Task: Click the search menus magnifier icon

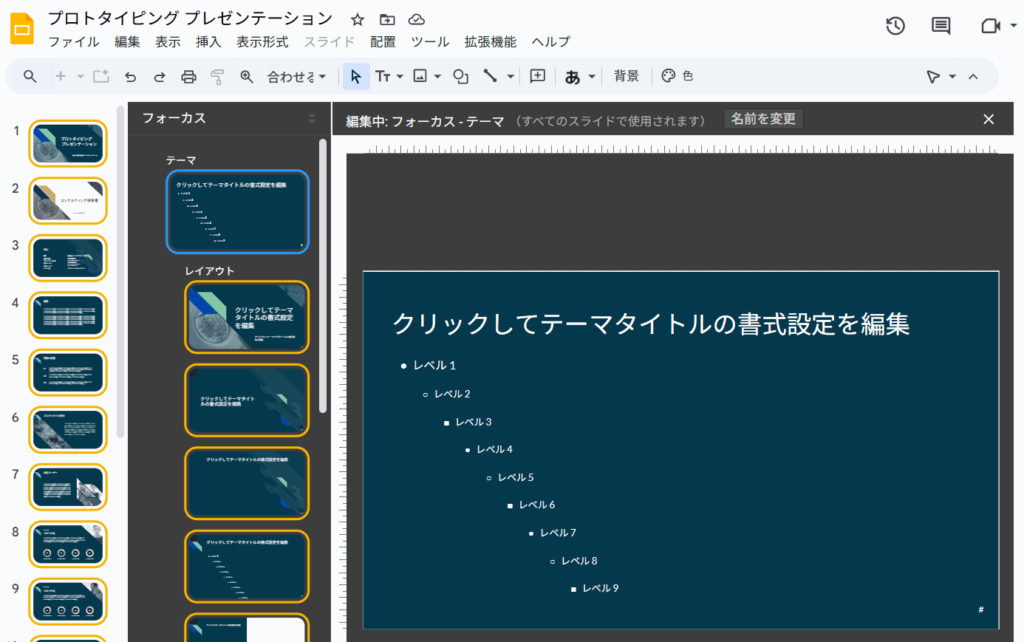Action: (30, 76)
